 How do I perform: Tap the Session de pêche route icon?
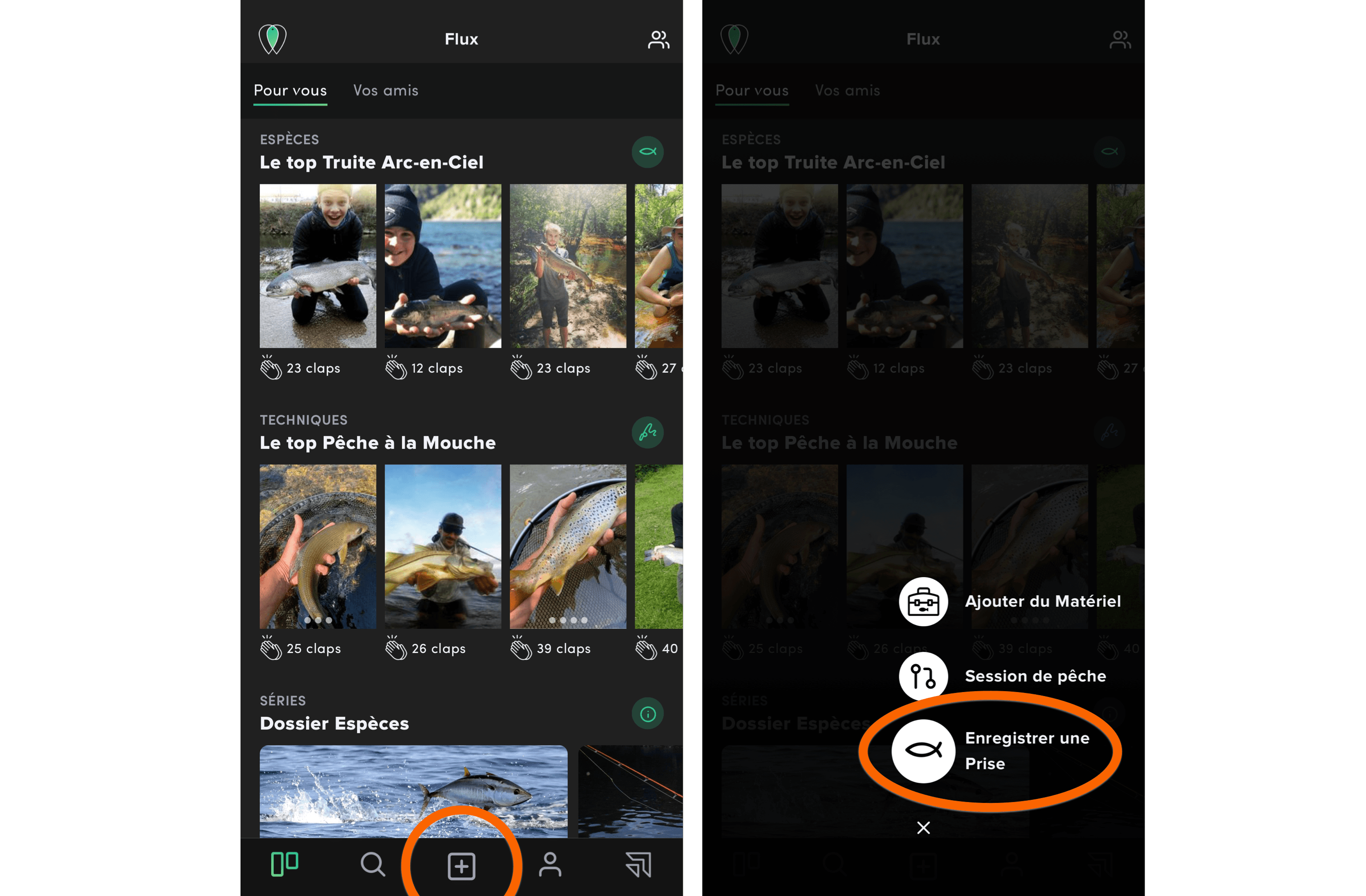click(923, 676)
